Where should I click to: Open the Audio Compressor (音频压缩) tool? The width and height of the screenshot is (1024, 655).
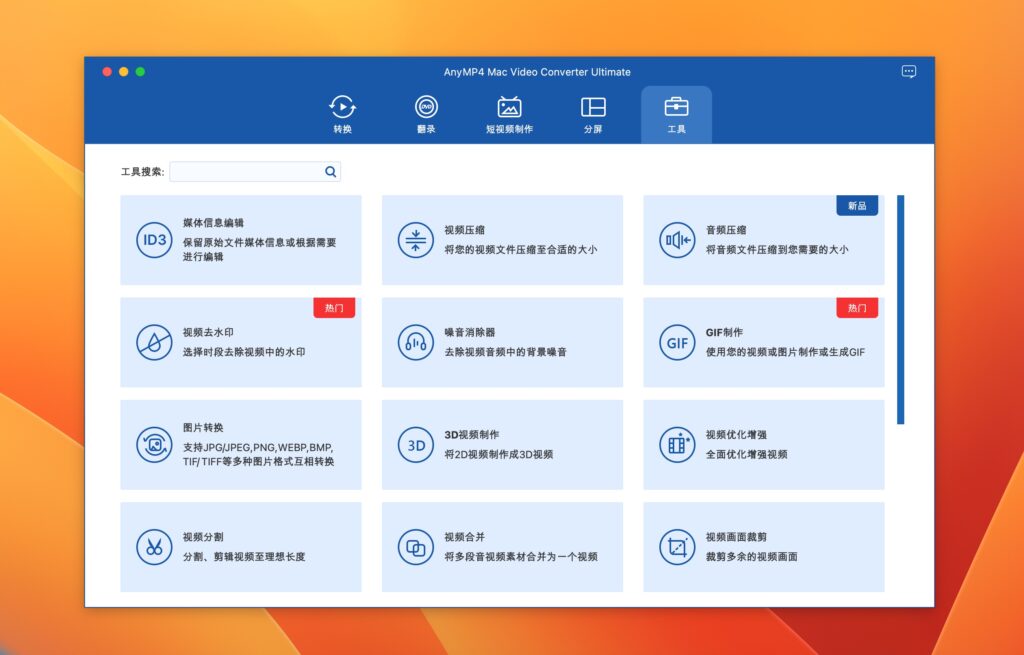click(764, 240)
